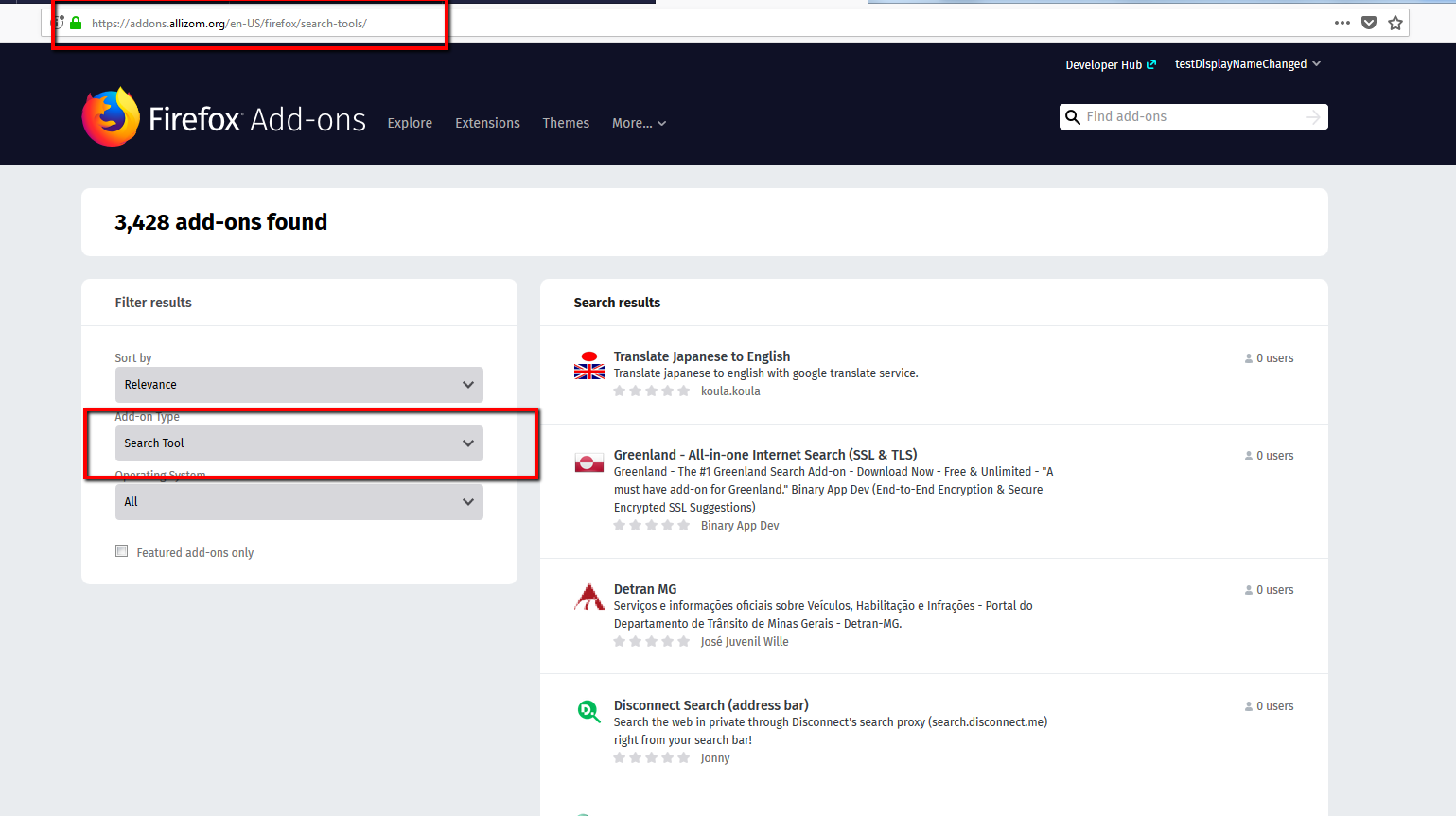
Task: Click author name José Juvenil Wille
Action: click(x=745, y=642)
